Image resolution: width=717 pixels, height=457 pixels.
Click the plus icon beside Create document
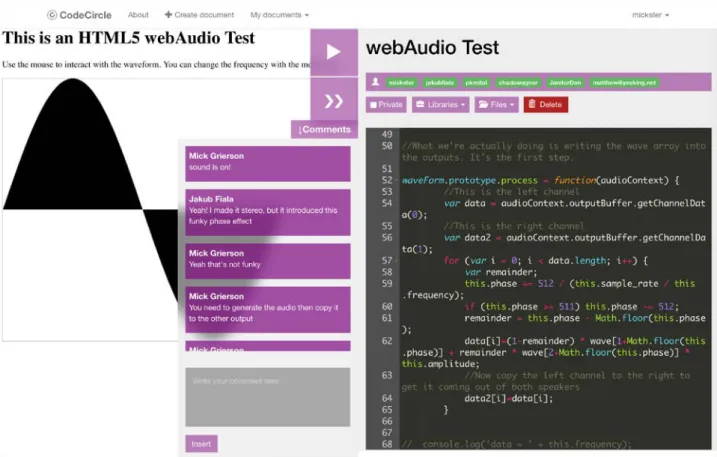pos(168,15)
